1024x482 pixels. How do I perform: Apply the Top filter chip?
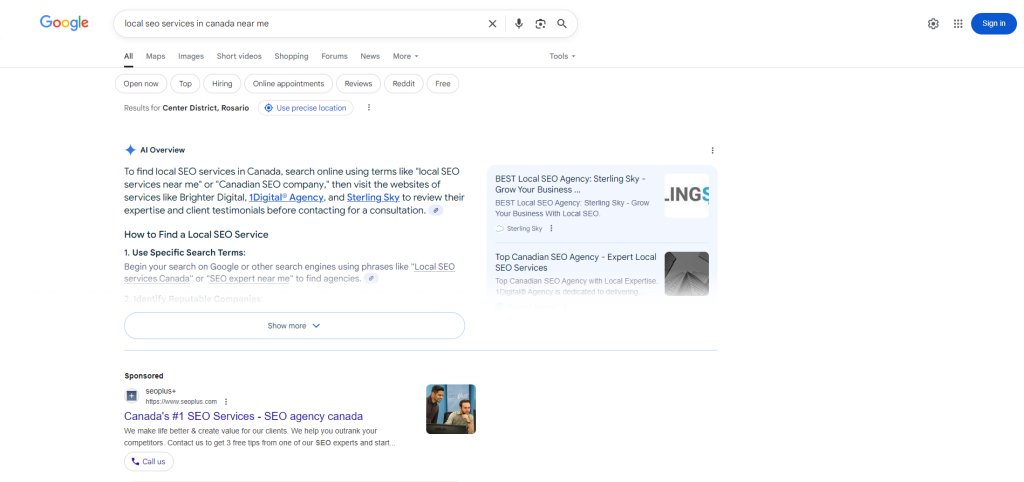coord(185,84)
